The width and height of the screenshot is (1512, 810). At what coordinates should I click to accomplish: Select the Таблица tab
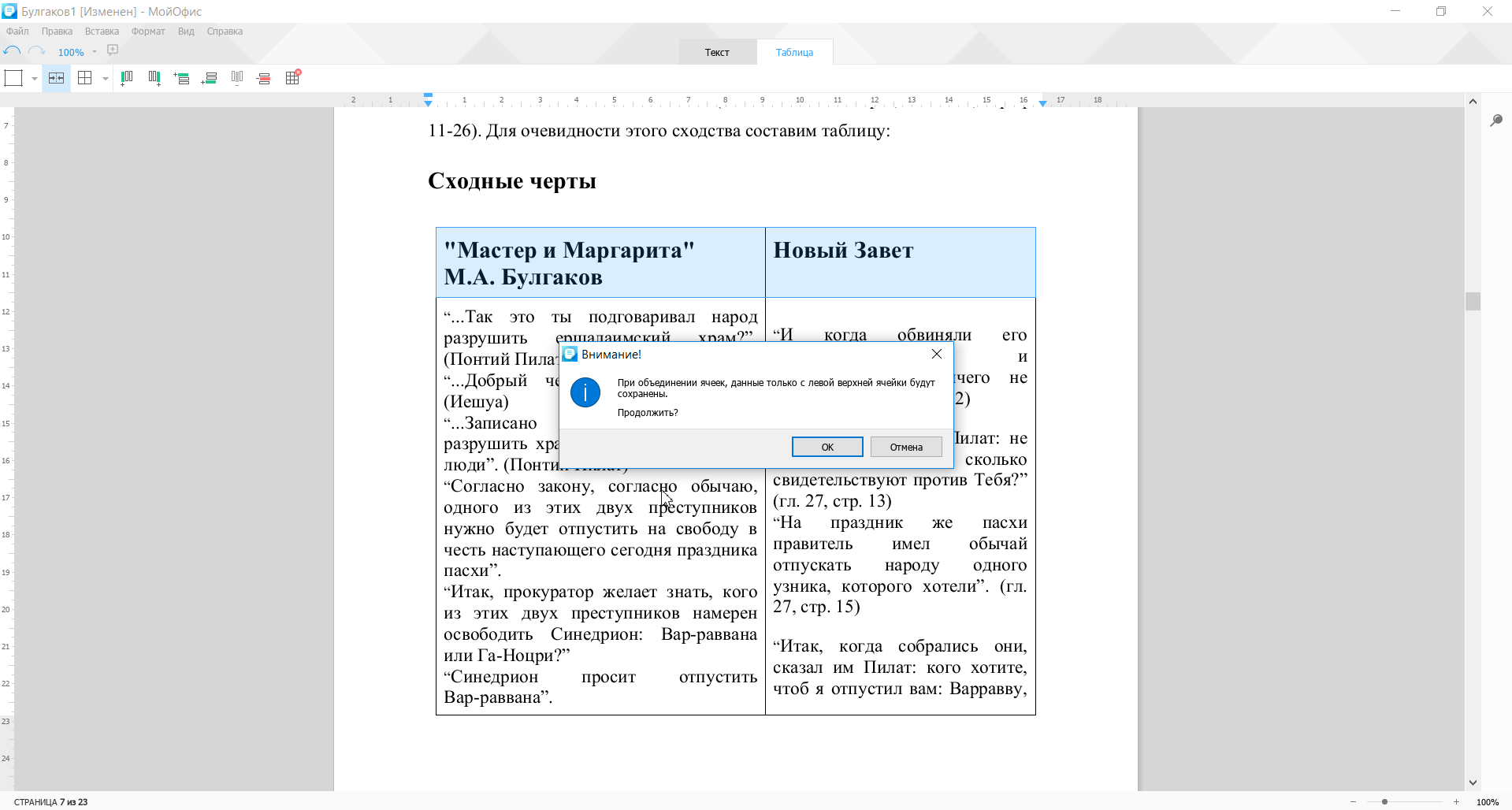[x=794, y=52]
